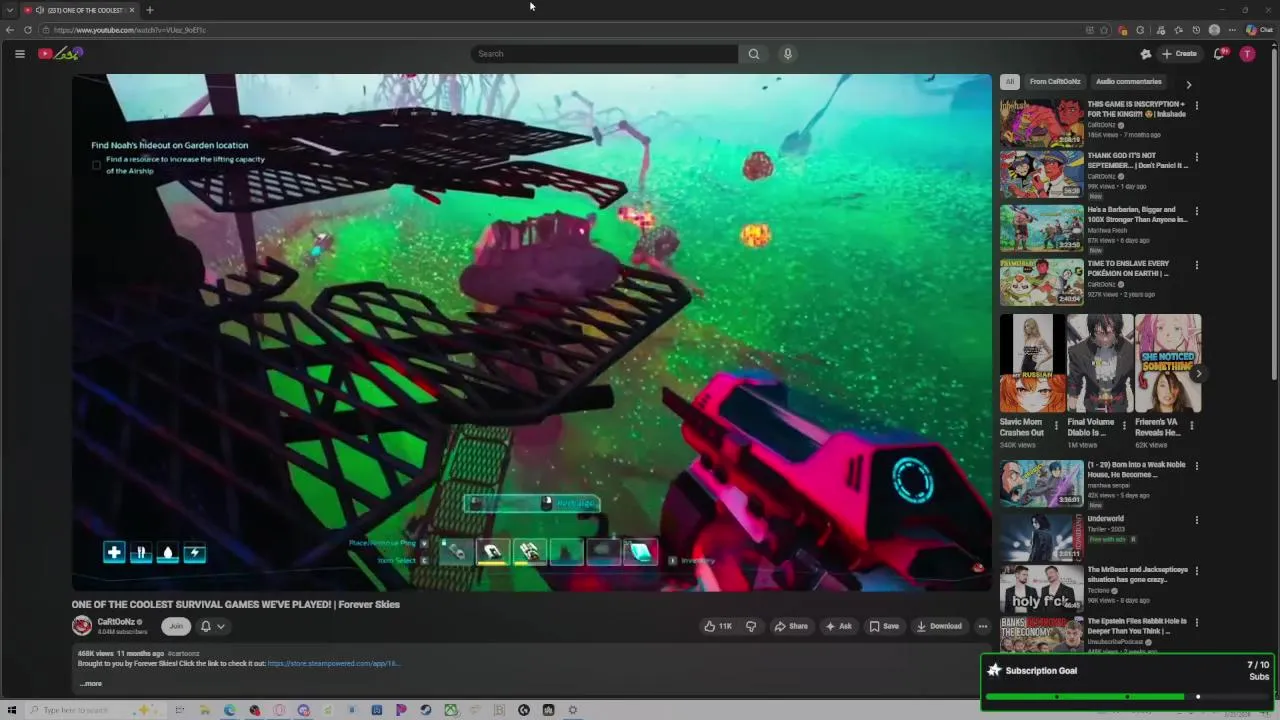Click the Create video button
Image resolution: width=1280 pixels, height=720 pixels.
[x=1179, y=54]
